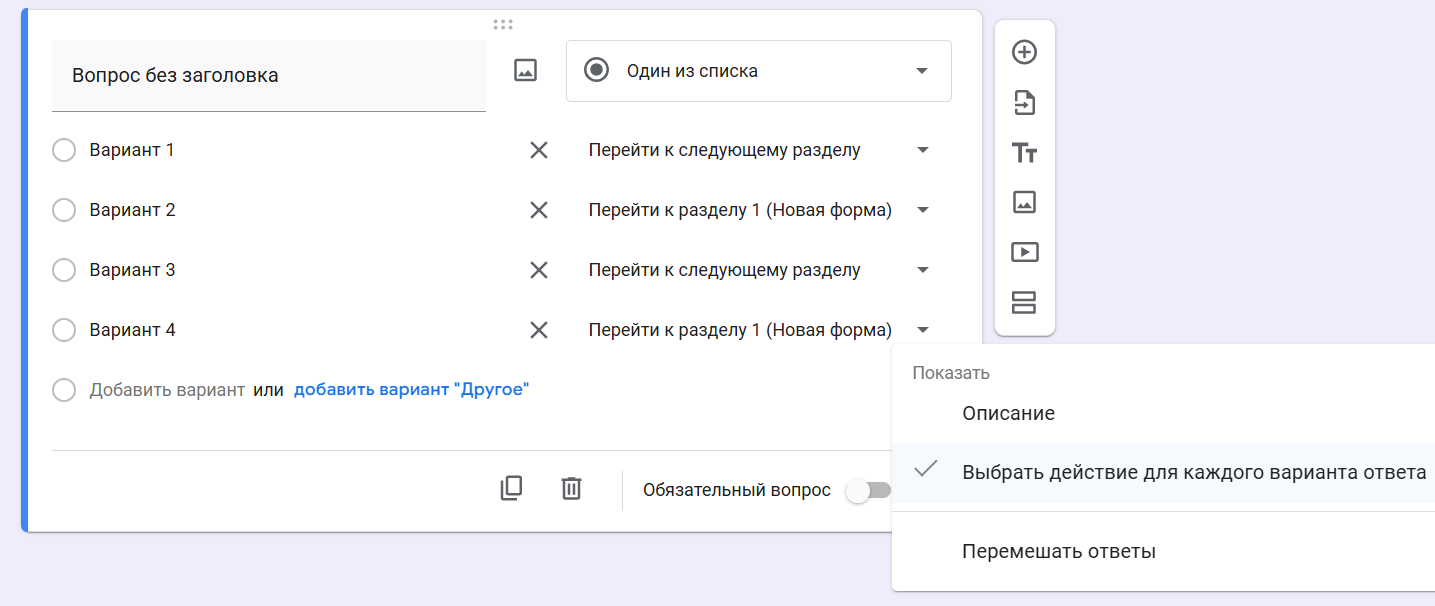This screenshot has height=606, width=1435.
Task: Add video from side toolbar
Action: (1024, 252)
